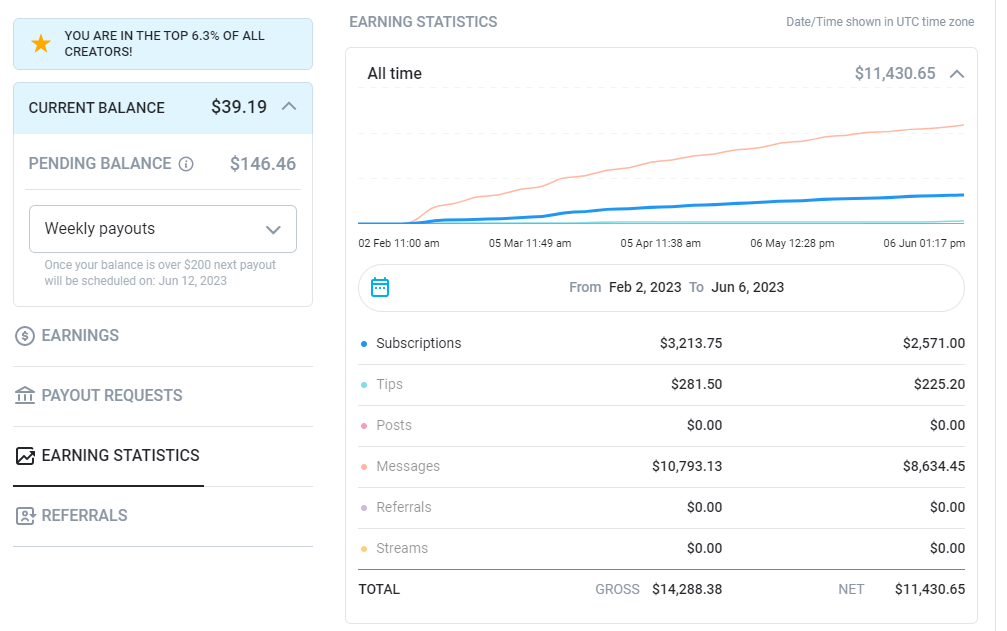Click the Posts row label
Viewport: 1007px width, 631px height.
394,426
